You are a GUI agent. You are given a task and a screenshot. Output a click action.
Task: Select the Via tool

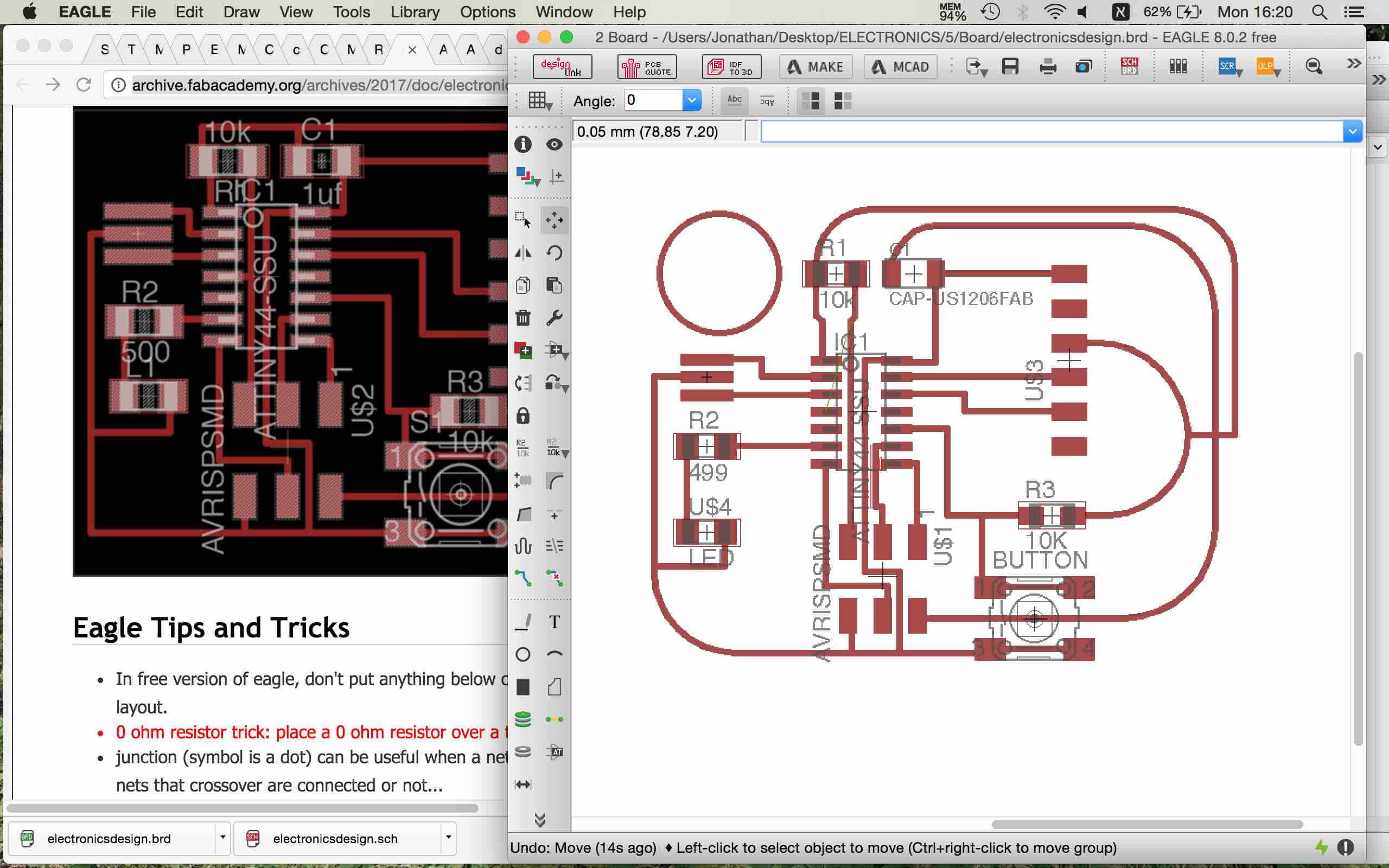tap(523, 719)
